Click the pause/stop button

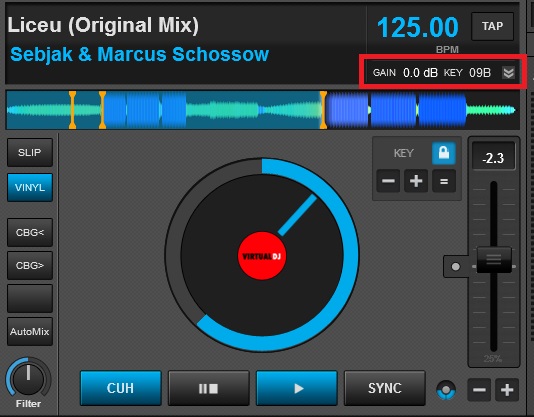pos(208,388)
